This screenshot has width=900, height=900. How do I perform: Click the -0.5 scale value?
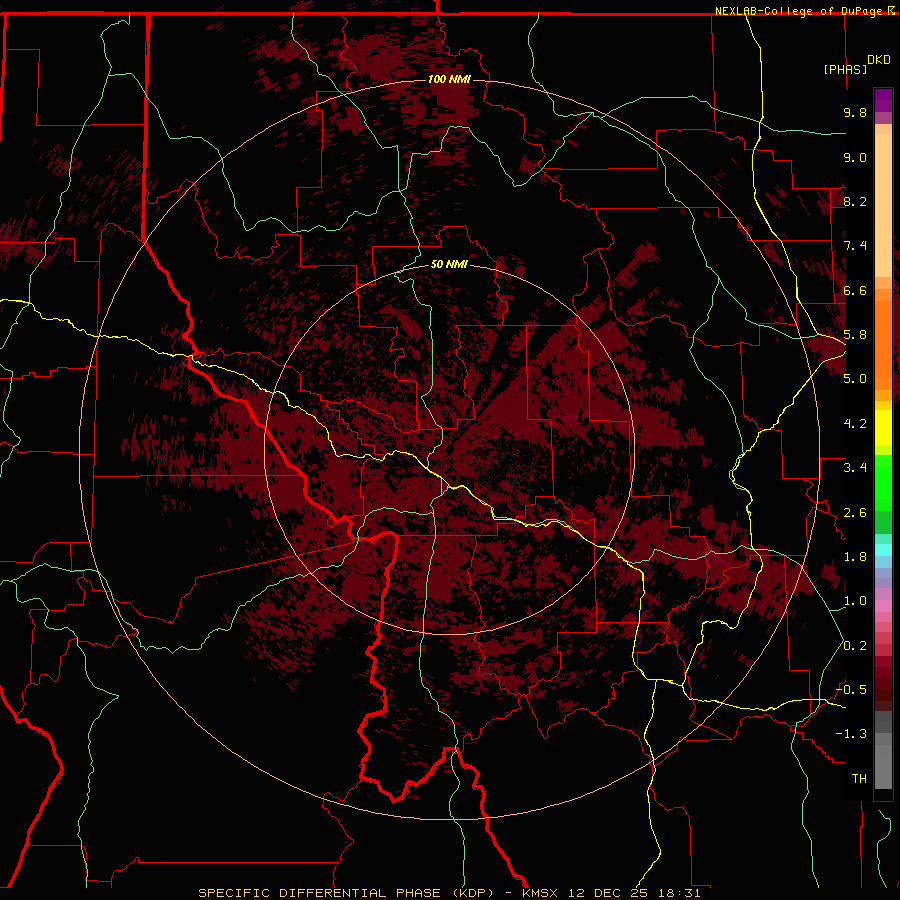[x=852, y=690]
